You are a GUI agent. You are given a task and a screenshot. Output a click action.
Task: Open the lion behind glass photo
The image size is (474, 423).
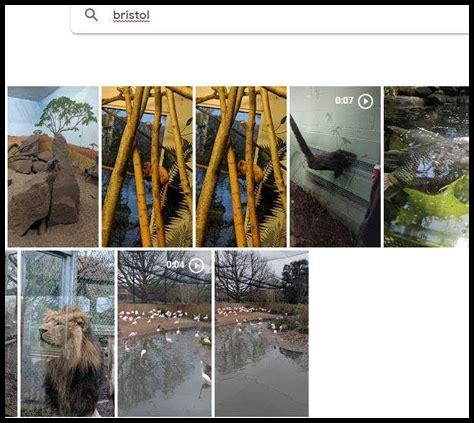68,333
